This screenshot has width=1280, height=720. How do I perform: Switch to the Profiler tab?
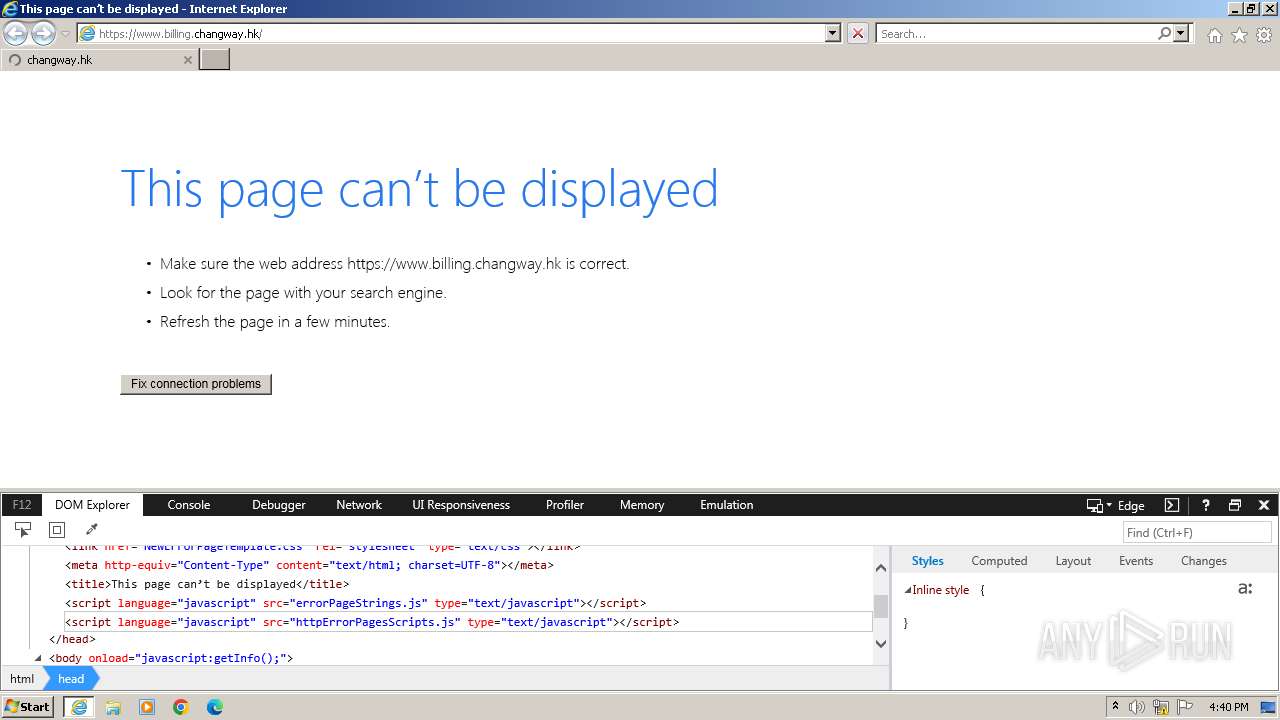565,505
